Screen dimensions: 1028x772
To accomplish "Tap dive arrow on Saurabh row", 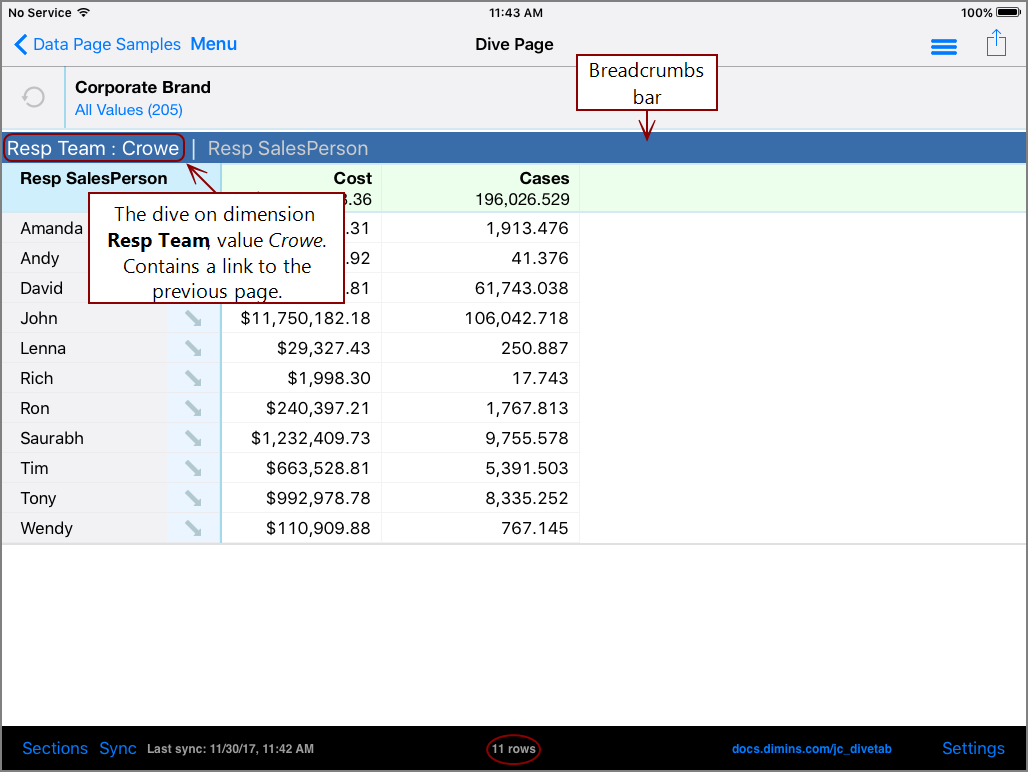I will tap(193, 439).
